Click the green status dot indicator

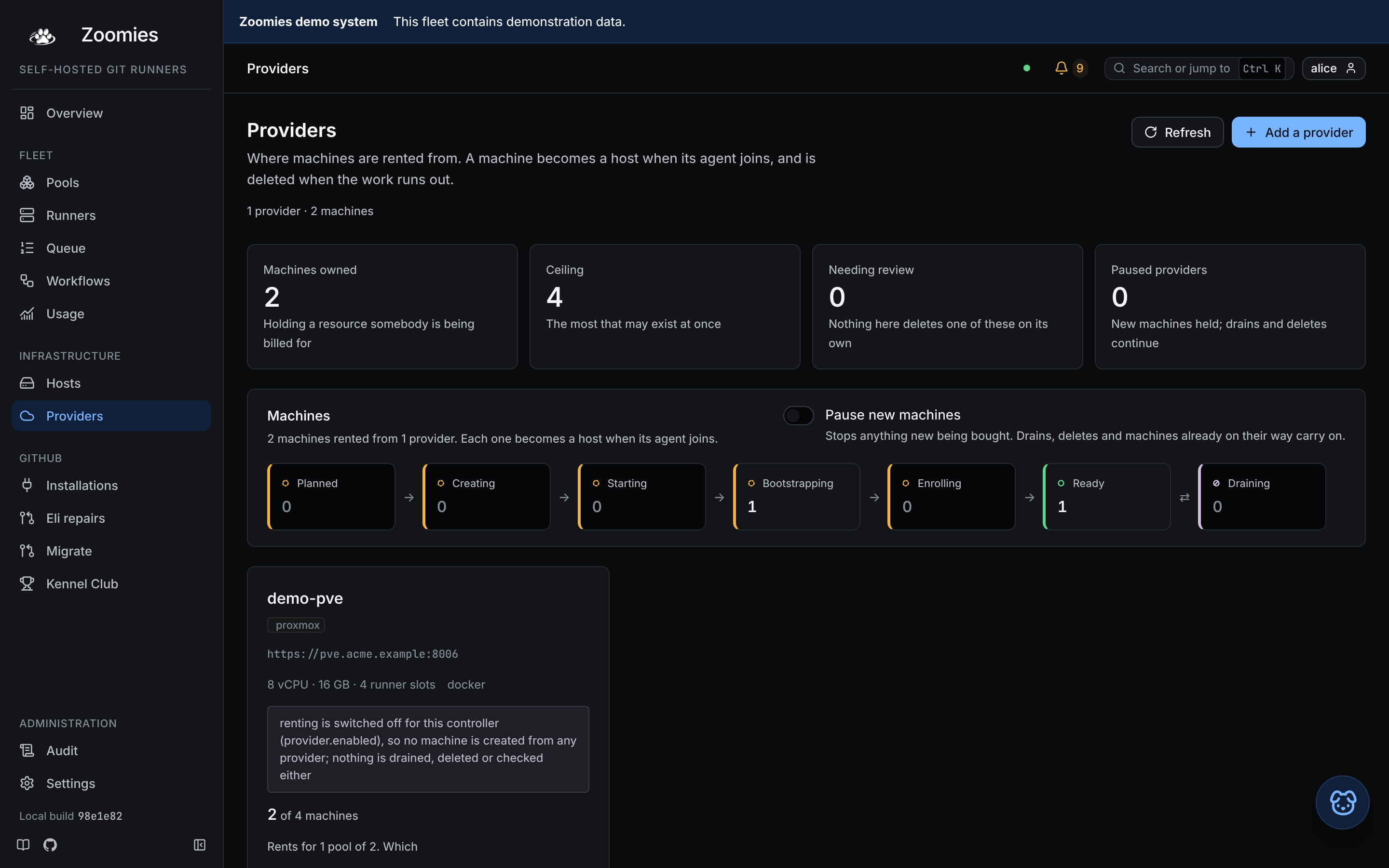pyautogui.click(x=1027, y=68)
